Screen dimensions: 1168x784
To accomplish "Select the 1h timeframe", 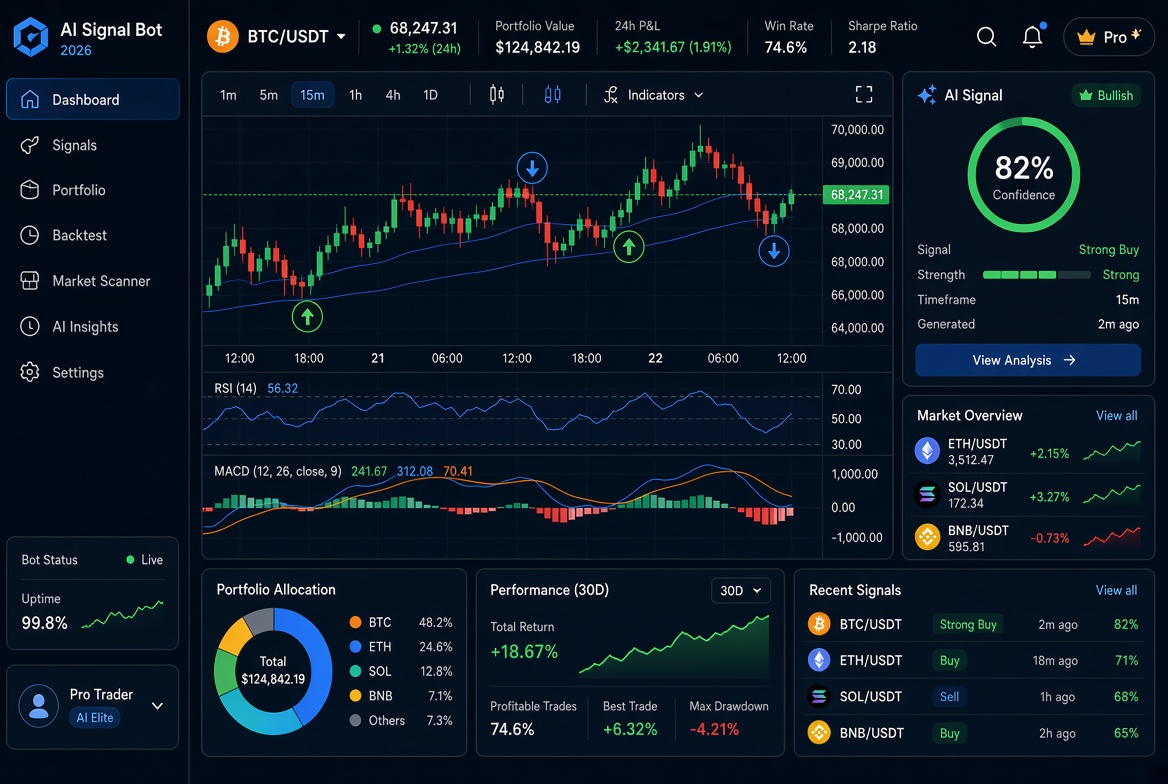I will point(355,95).
